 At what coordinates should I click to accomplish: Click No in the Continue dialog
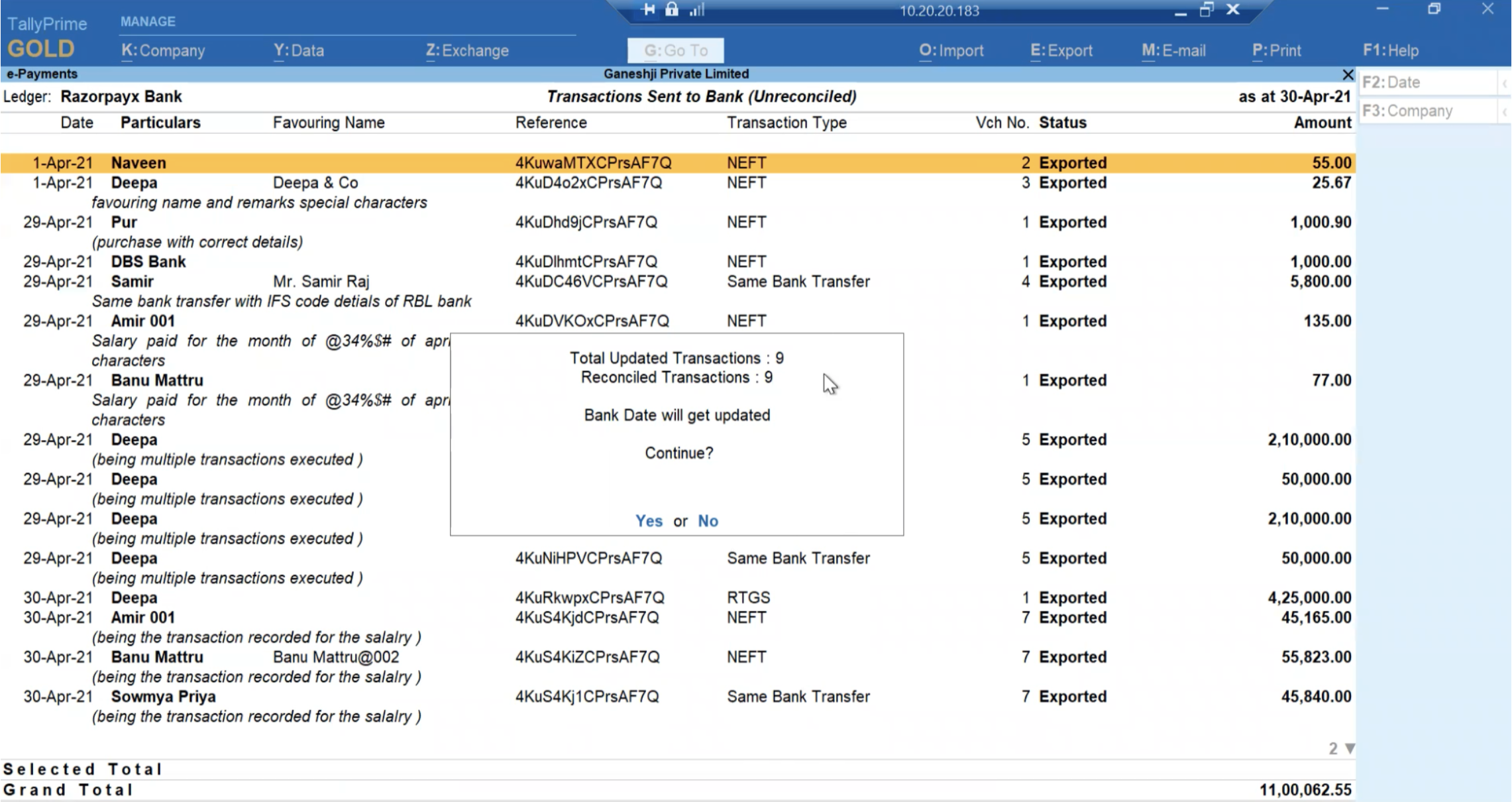point(708,521)
